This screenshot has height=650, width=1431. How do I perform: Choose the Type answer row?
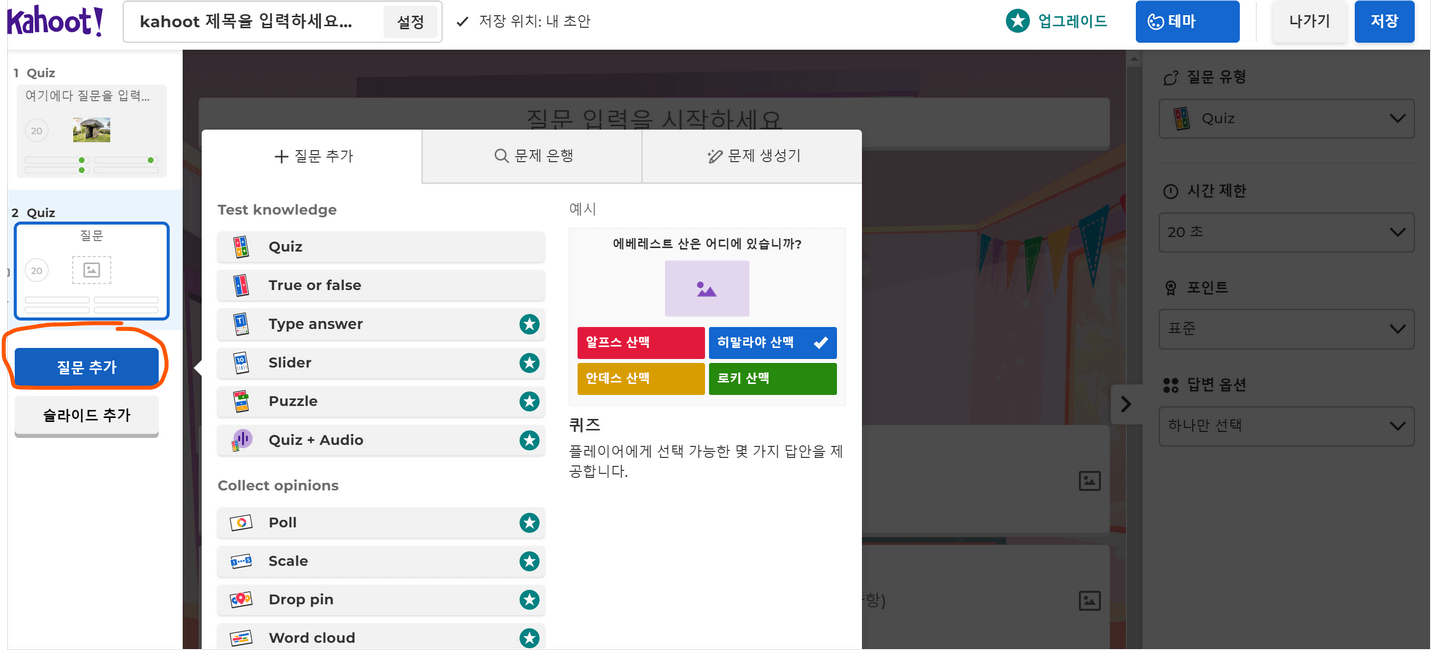point(381,324)
